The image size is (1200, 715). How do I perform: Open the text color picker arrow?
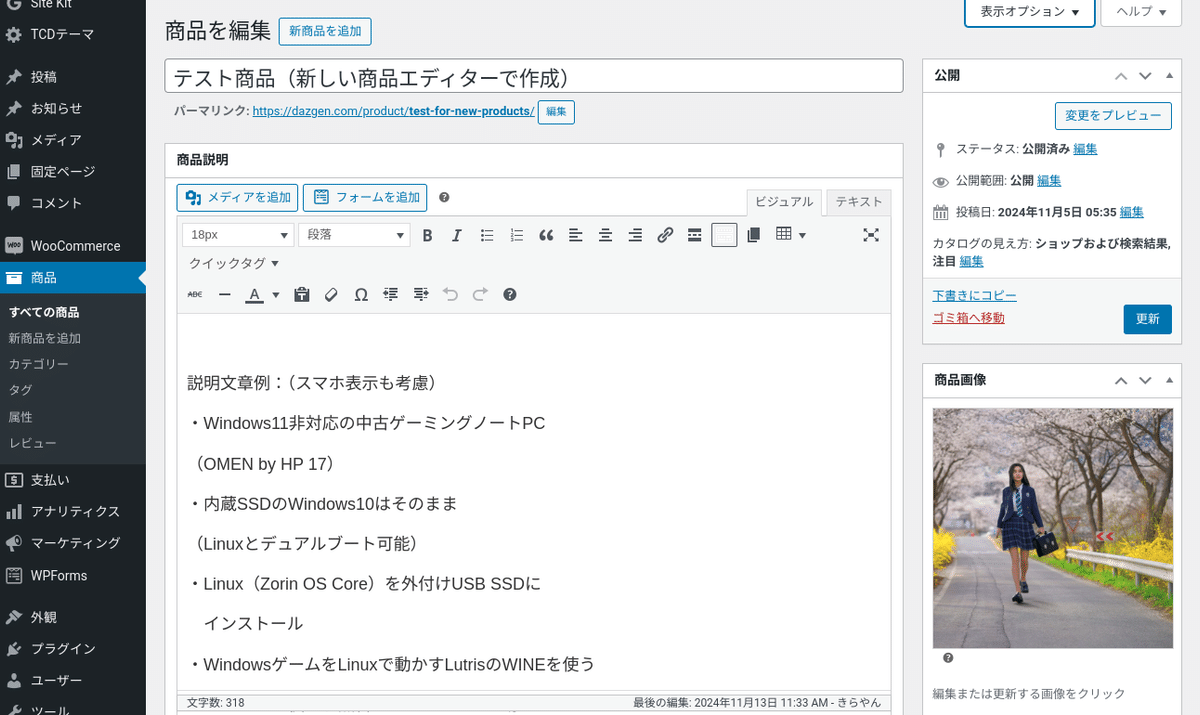coord(276,295)
